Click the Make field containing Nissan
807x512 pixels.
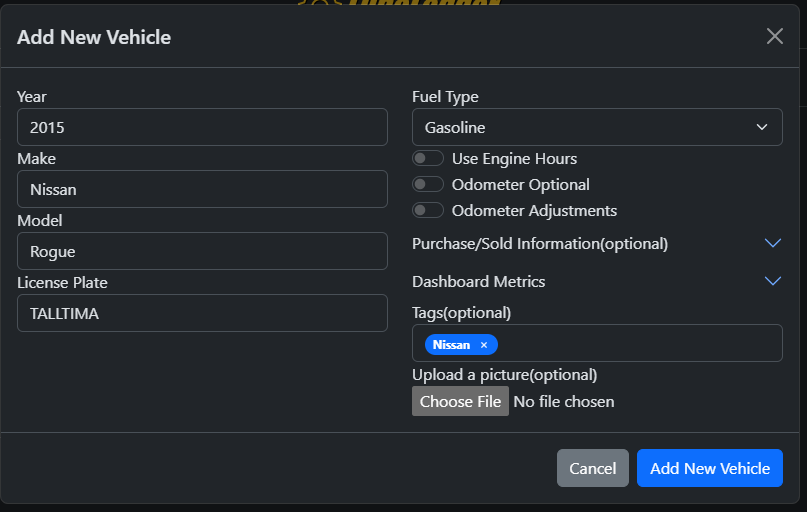pyautogui.click(x=202, y=189)
